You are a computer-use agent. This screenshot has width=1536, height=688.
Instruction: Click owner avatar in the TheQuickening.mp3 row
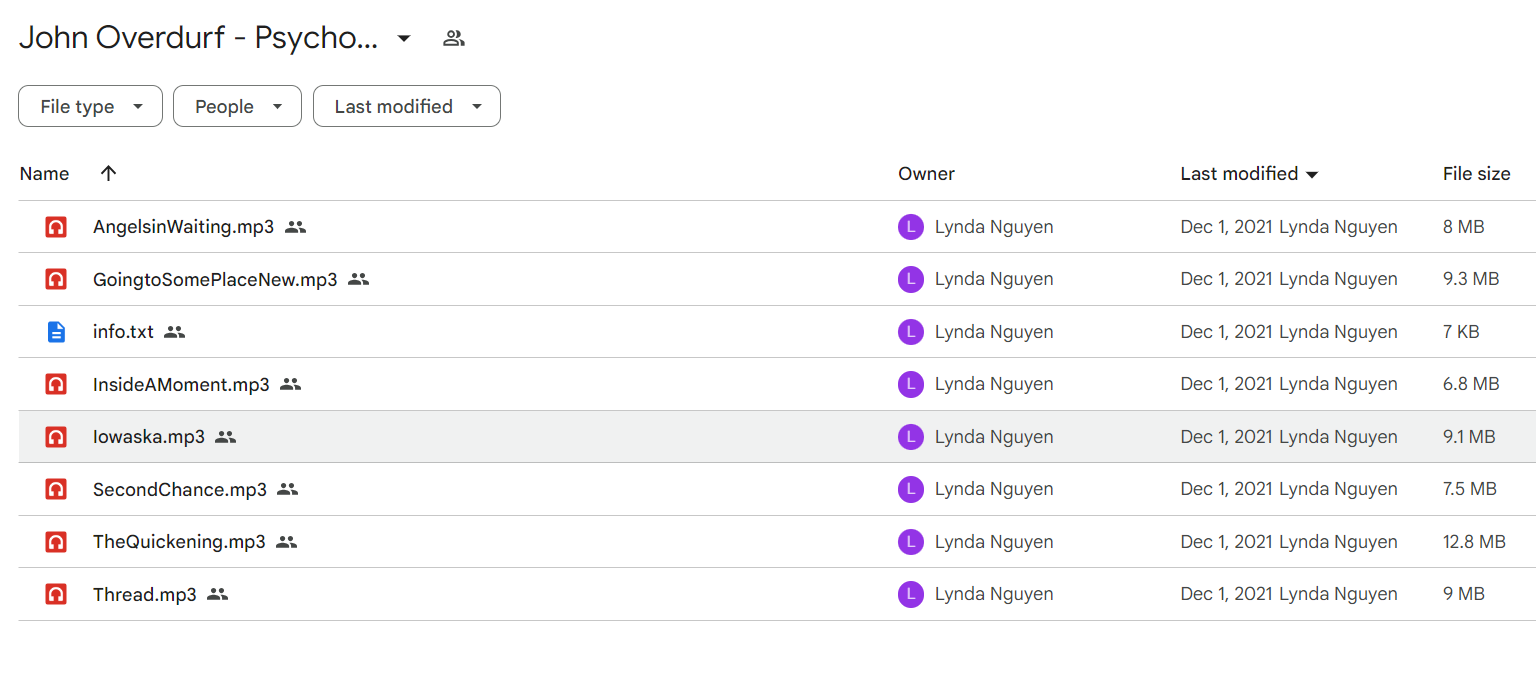[910, 542]
